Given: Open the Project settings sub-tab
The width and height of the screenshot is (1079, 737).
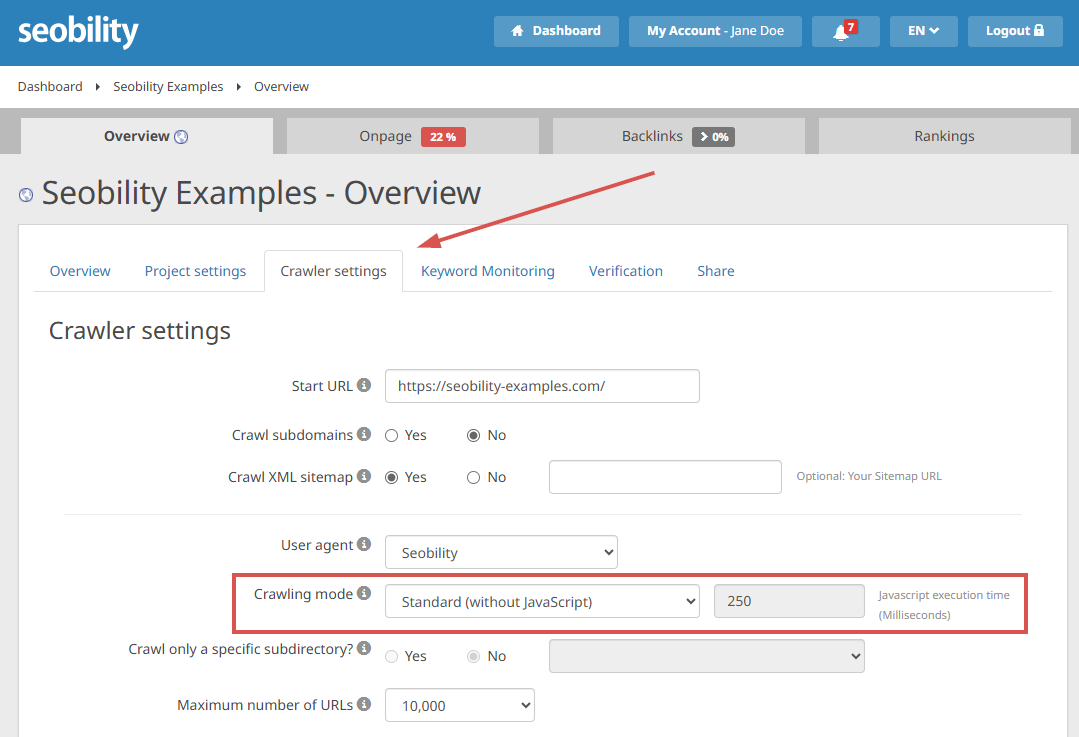Looking at the screenshot, I should coord(195,271).
